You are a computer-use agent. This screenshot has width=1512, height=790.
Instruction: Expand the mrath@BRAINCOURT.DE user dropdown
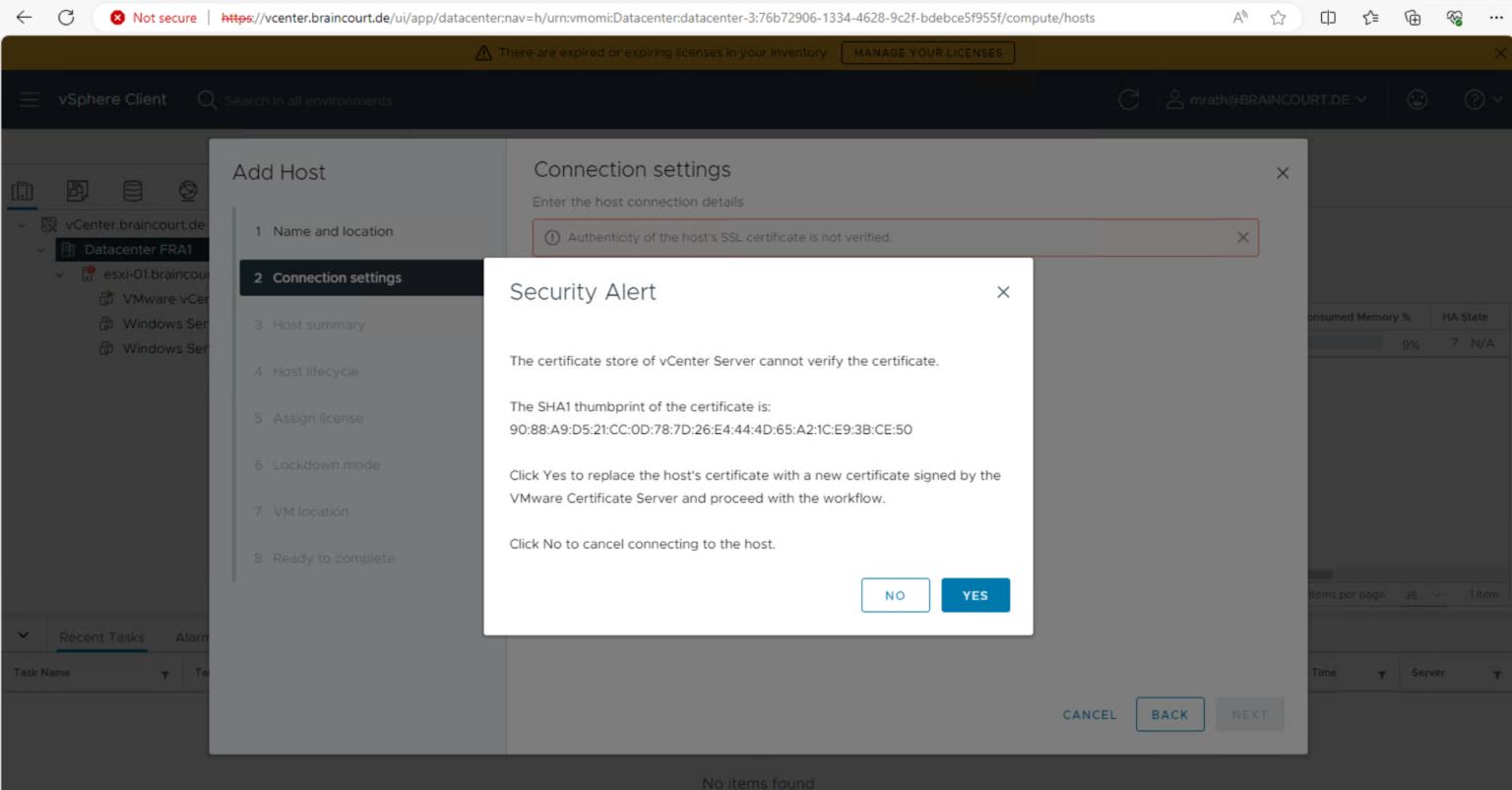point(1268,99)
